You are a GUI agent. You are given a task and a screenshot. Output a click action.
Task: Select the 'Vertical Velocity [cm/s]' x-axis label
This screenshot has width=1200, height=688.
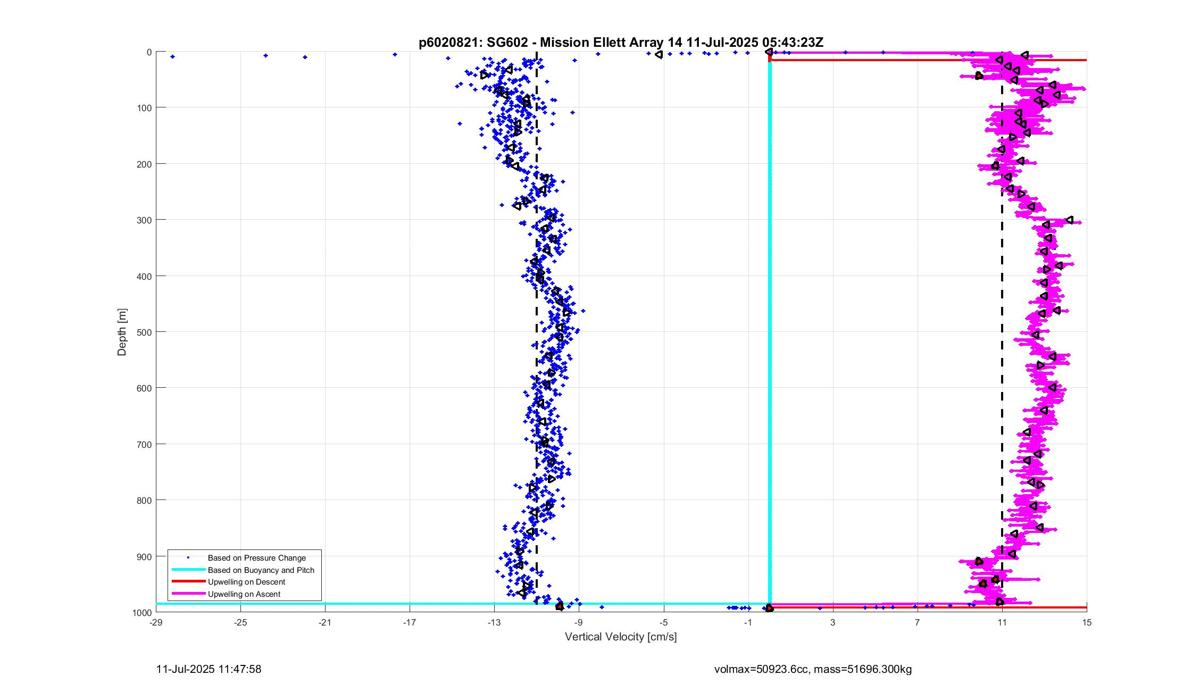[621, 637]
